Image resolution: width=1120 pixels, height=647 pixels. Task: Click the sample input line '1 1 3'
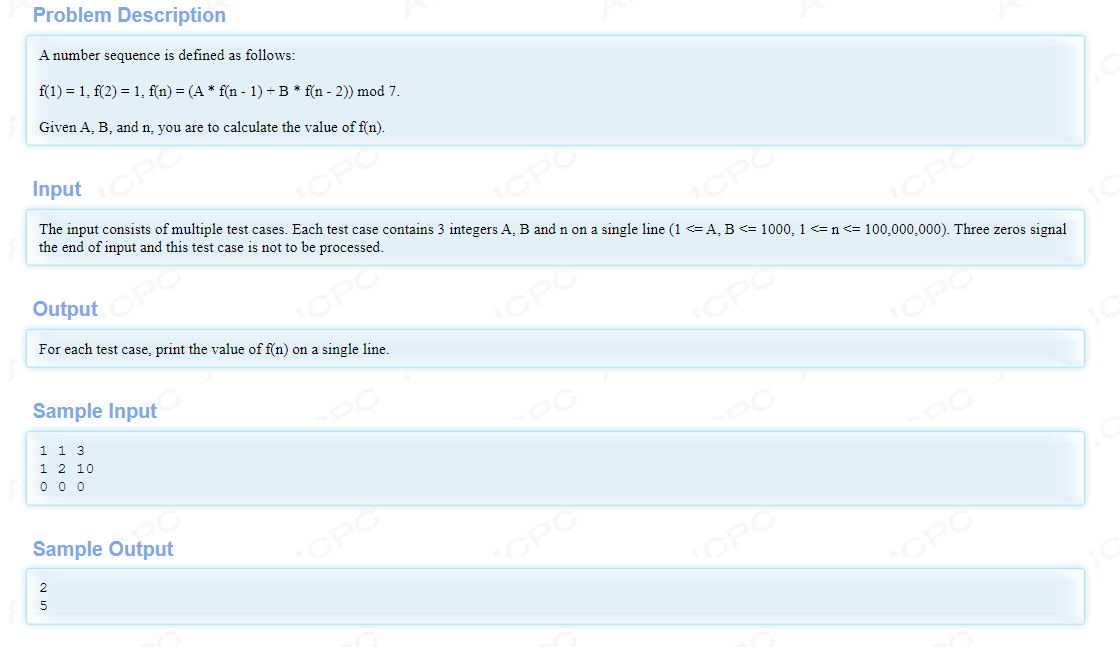pyautogui.click(x=62, y=451)
